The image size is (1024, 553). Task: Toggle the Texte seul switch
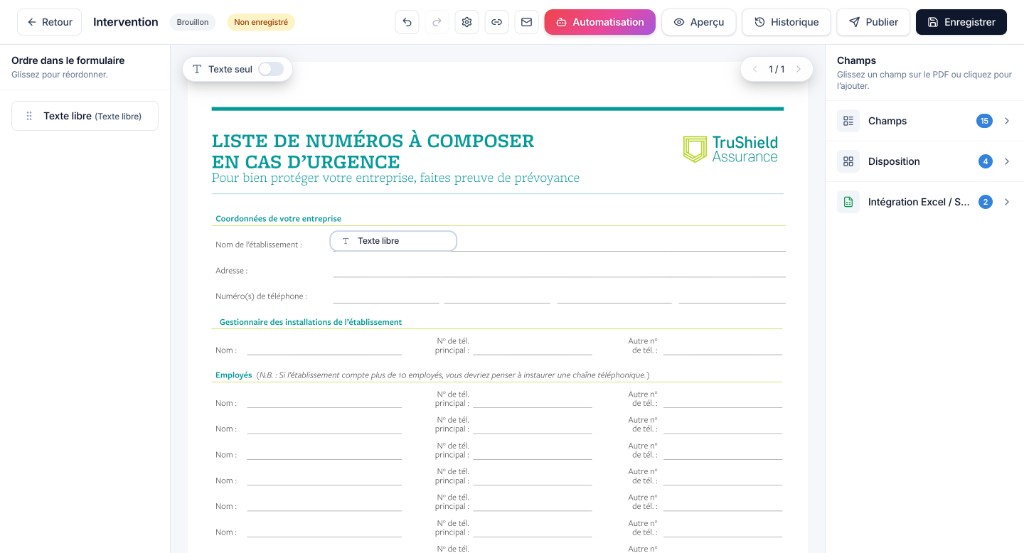(x=270, y=69)
